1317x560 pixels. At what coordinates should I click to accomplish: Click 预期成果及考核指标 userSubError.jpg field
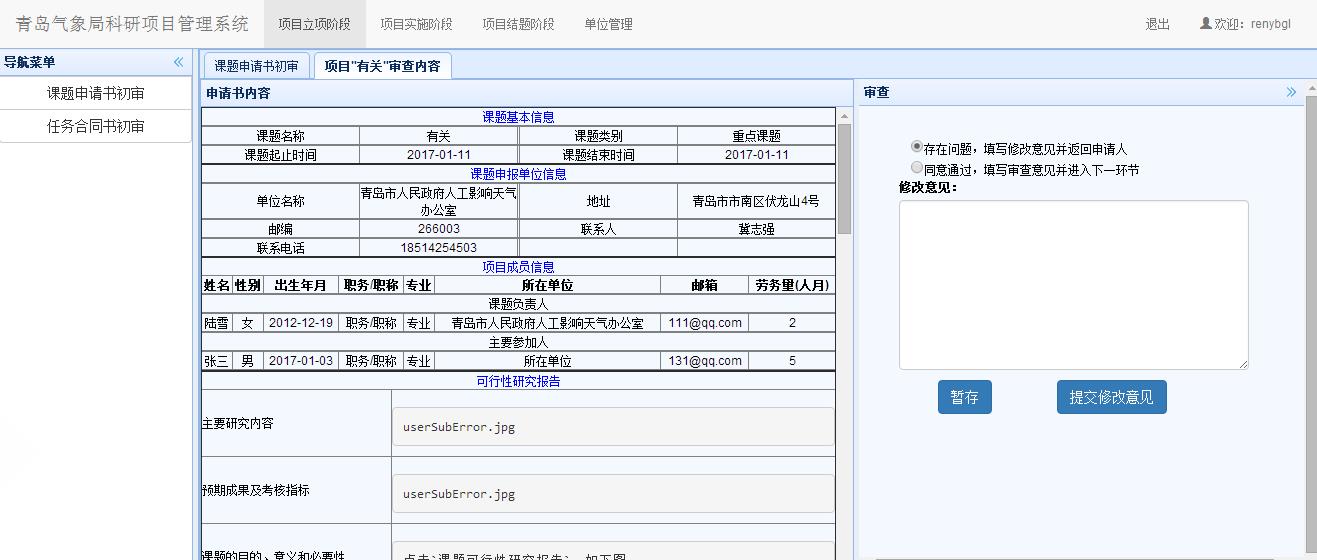point(613,494)
